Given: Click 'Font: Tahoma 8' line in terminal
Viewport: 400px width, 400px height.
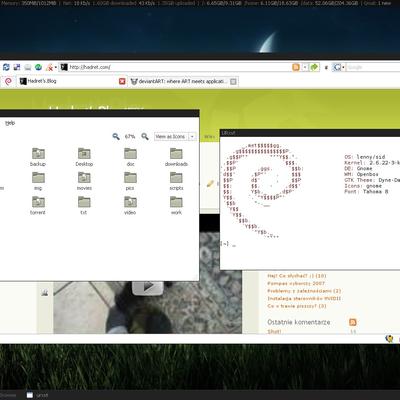Looking at the screenshot, I should click(x=366, y=192).
